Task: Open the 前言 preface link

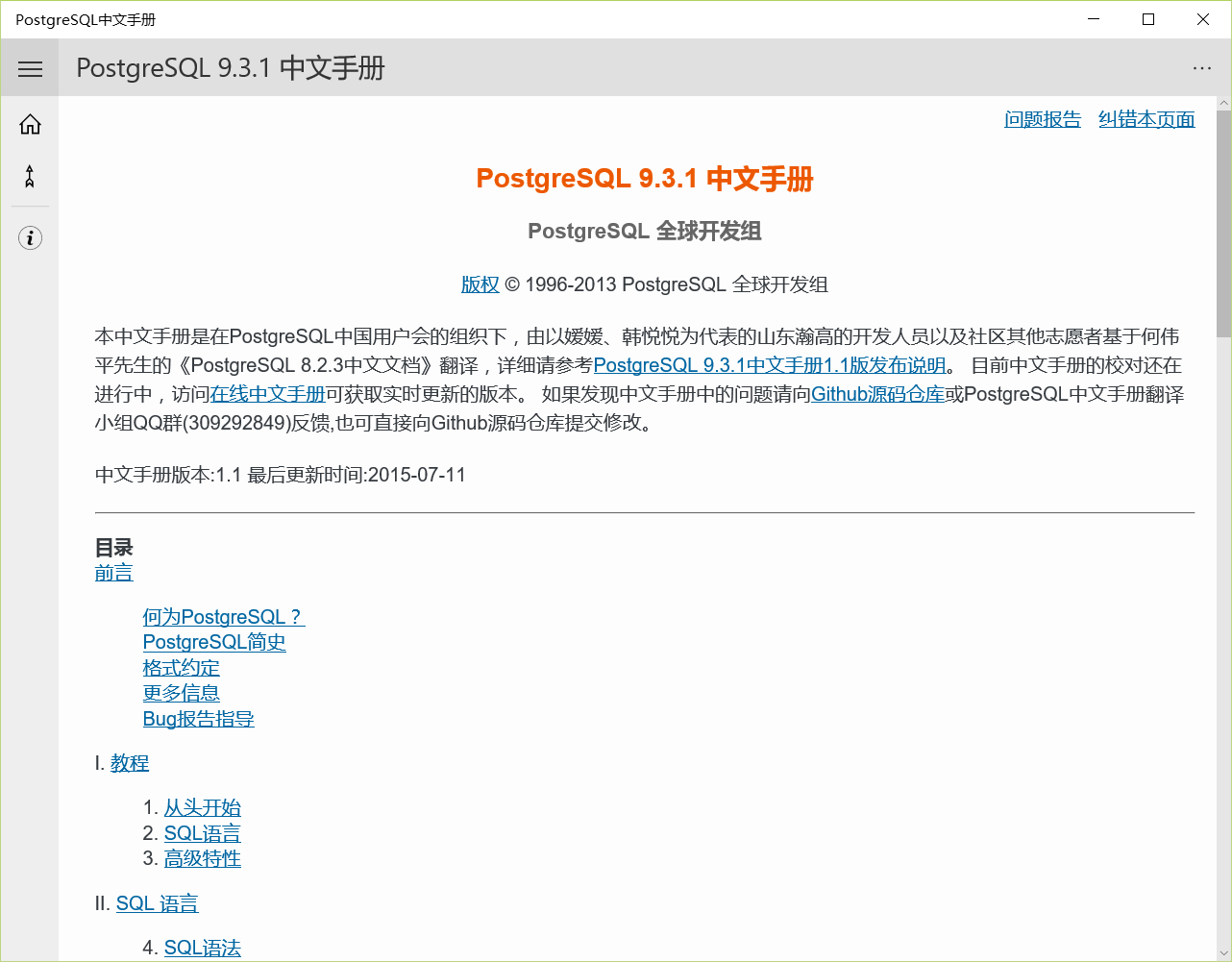Action: point(113,573)
